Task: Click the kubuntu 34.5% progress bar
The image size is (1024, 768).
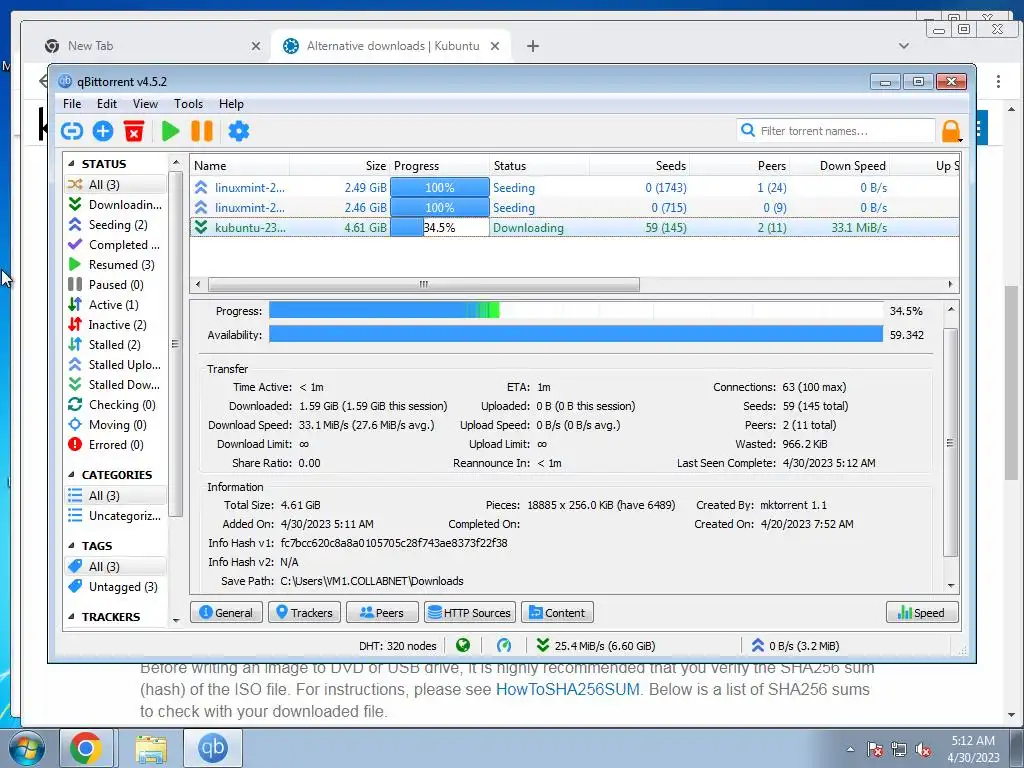Action: click(440, 228)
